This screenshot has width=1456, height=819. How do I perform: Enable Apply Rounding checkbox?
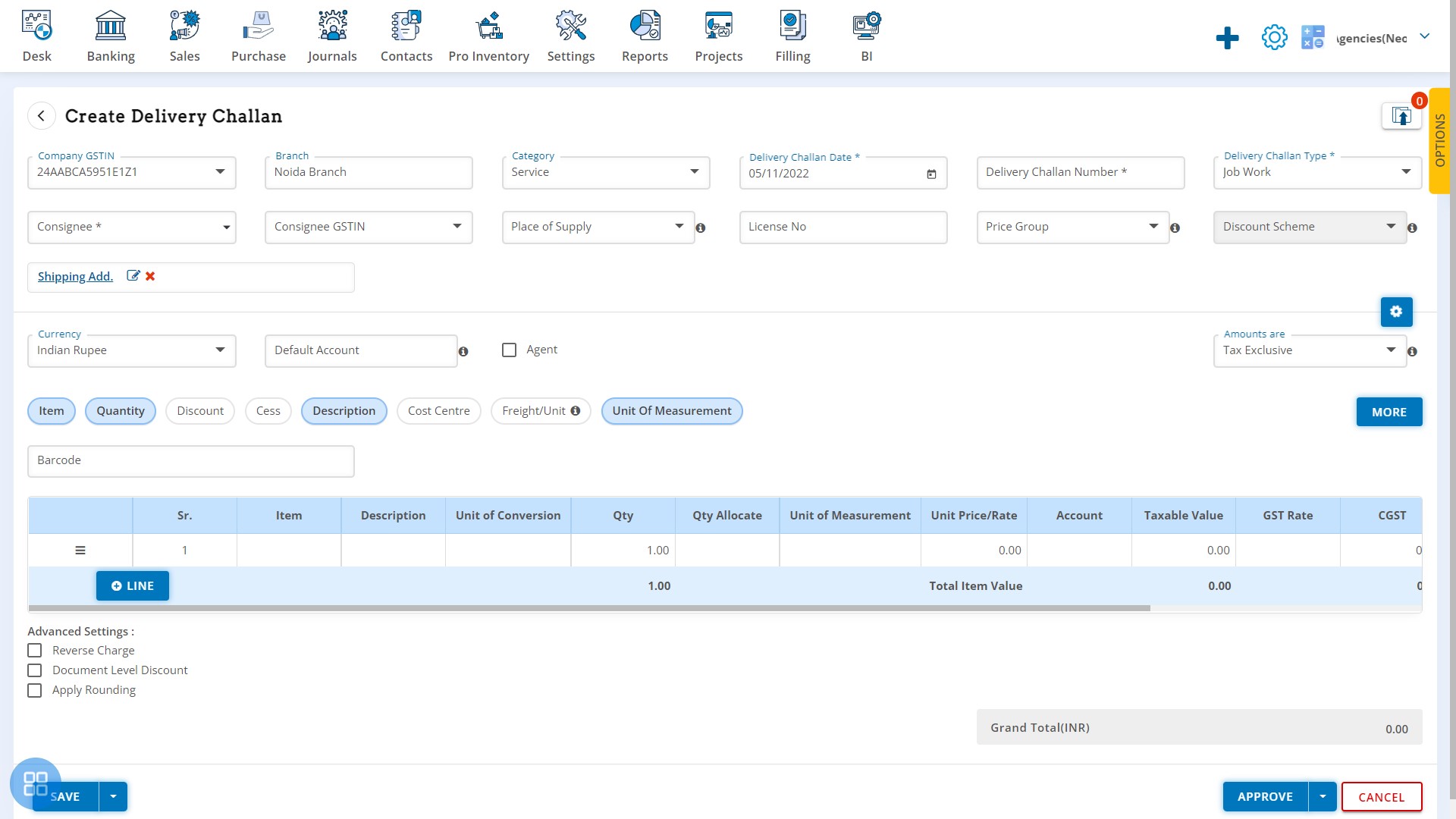point(34,689)
